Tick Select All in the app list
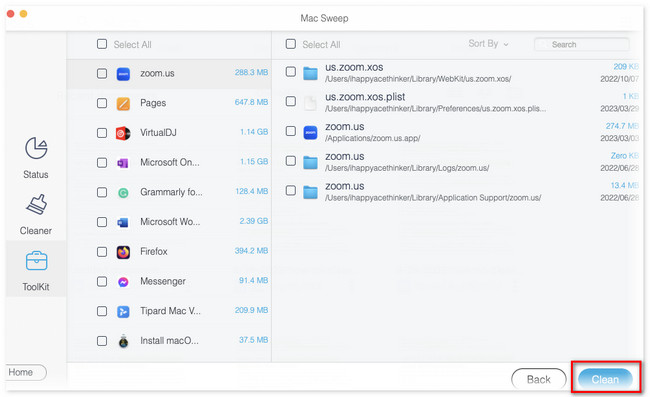 (x=102, y=44)
